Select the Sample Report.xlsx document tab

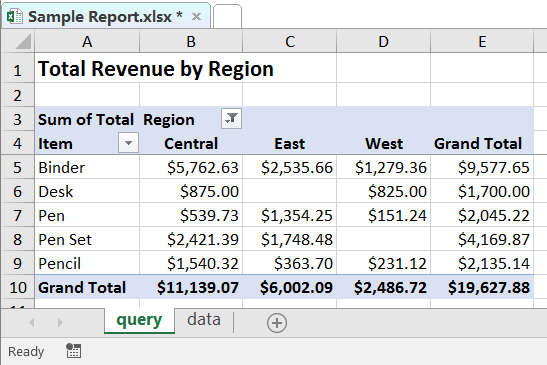pos(106,16)
